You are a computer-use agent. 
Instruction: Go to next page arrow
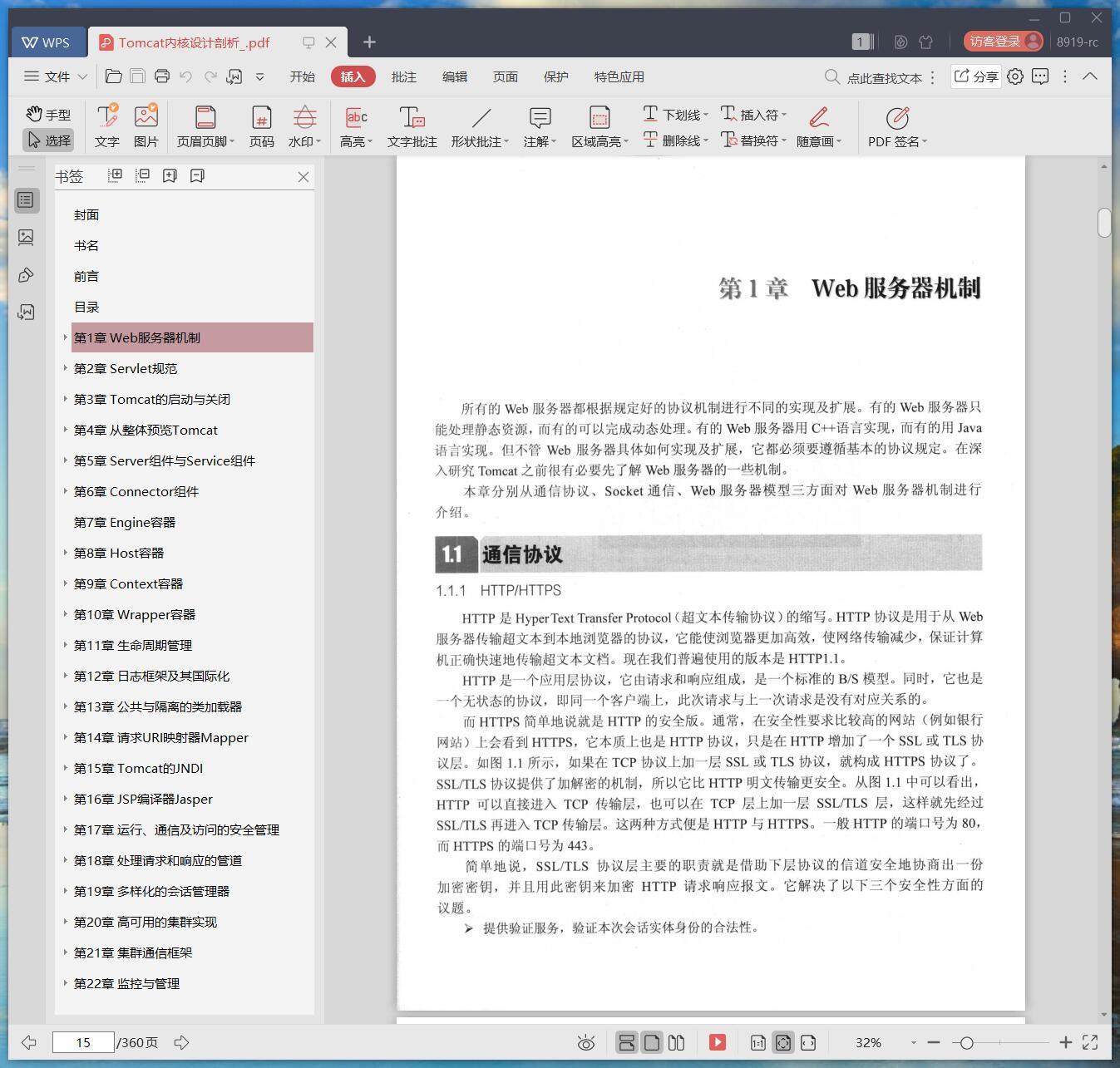[x=181, y=1042]
